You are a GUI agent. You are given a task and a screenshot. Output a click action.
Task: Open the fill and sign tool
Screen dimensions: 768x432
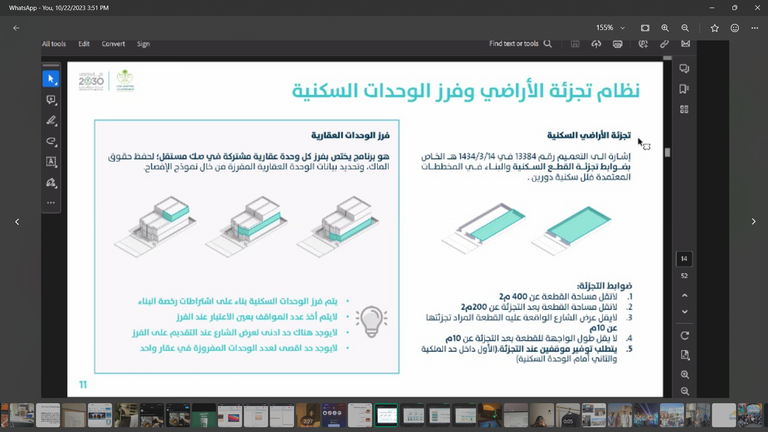click(51, 183)
